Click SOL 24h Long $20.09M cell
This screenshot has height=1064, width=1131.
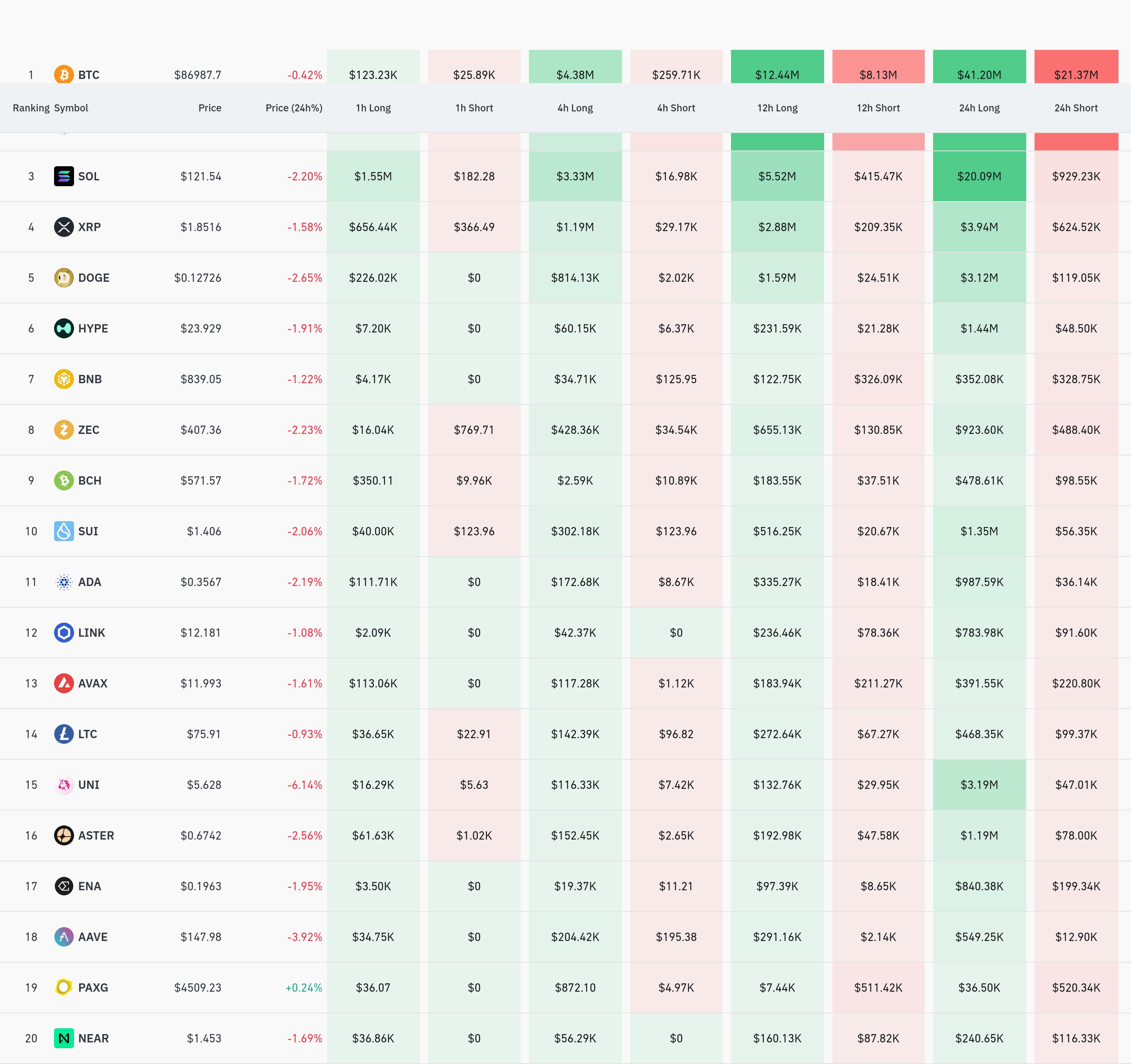tap(978, 176)
